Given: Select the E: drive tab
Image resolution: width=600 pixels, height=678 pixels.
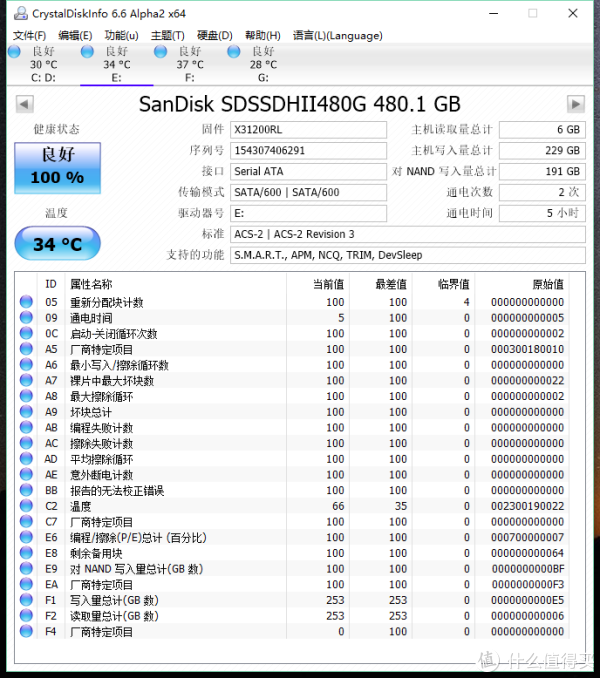Looking at the screenshot, I should pos(117,64).
